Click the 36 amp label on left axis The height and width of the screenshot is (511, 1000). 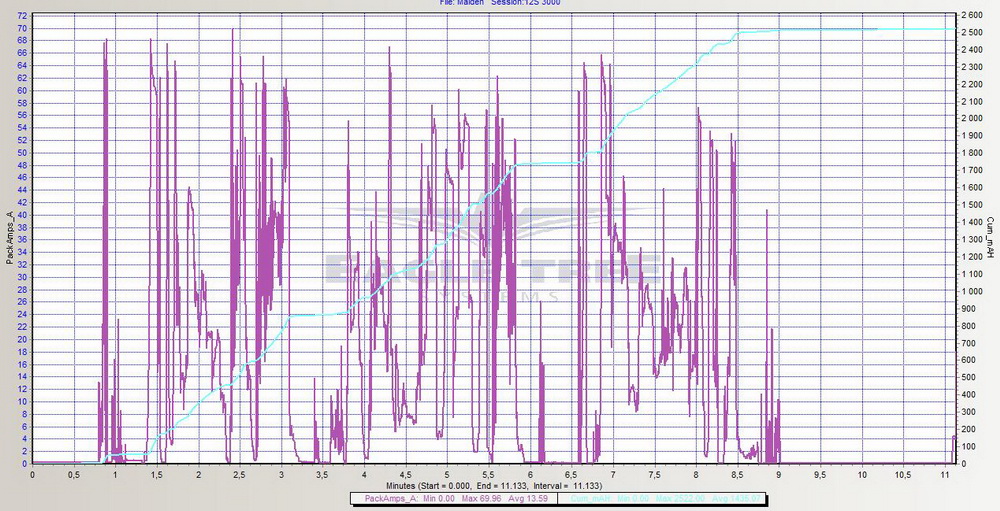pos(22,240)
